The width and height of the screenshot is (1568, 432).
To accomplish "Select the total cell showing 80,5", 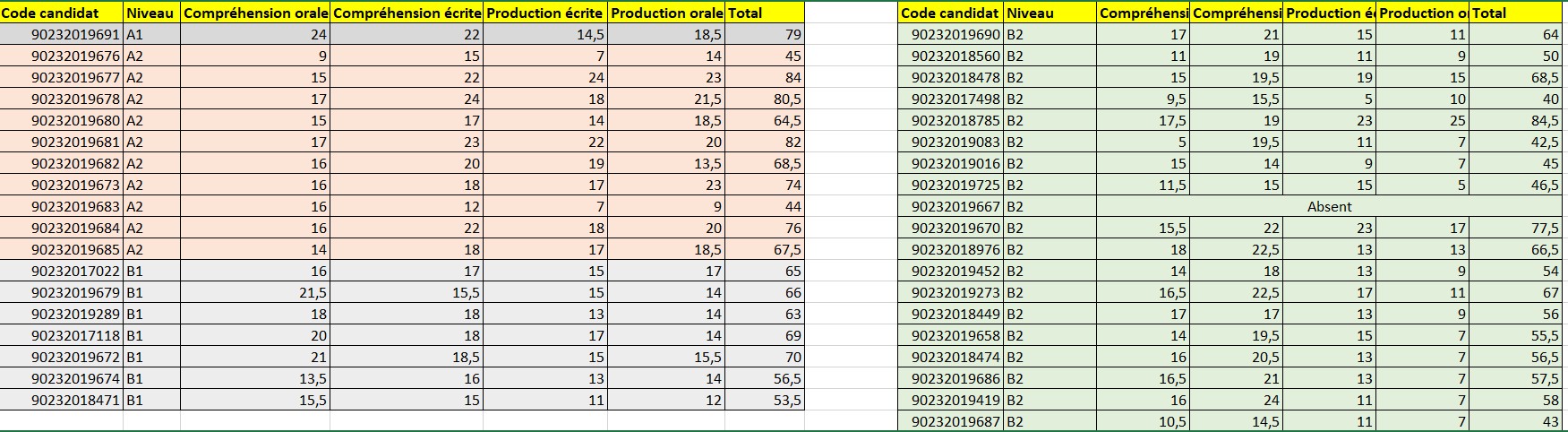I will click(765, 99).
